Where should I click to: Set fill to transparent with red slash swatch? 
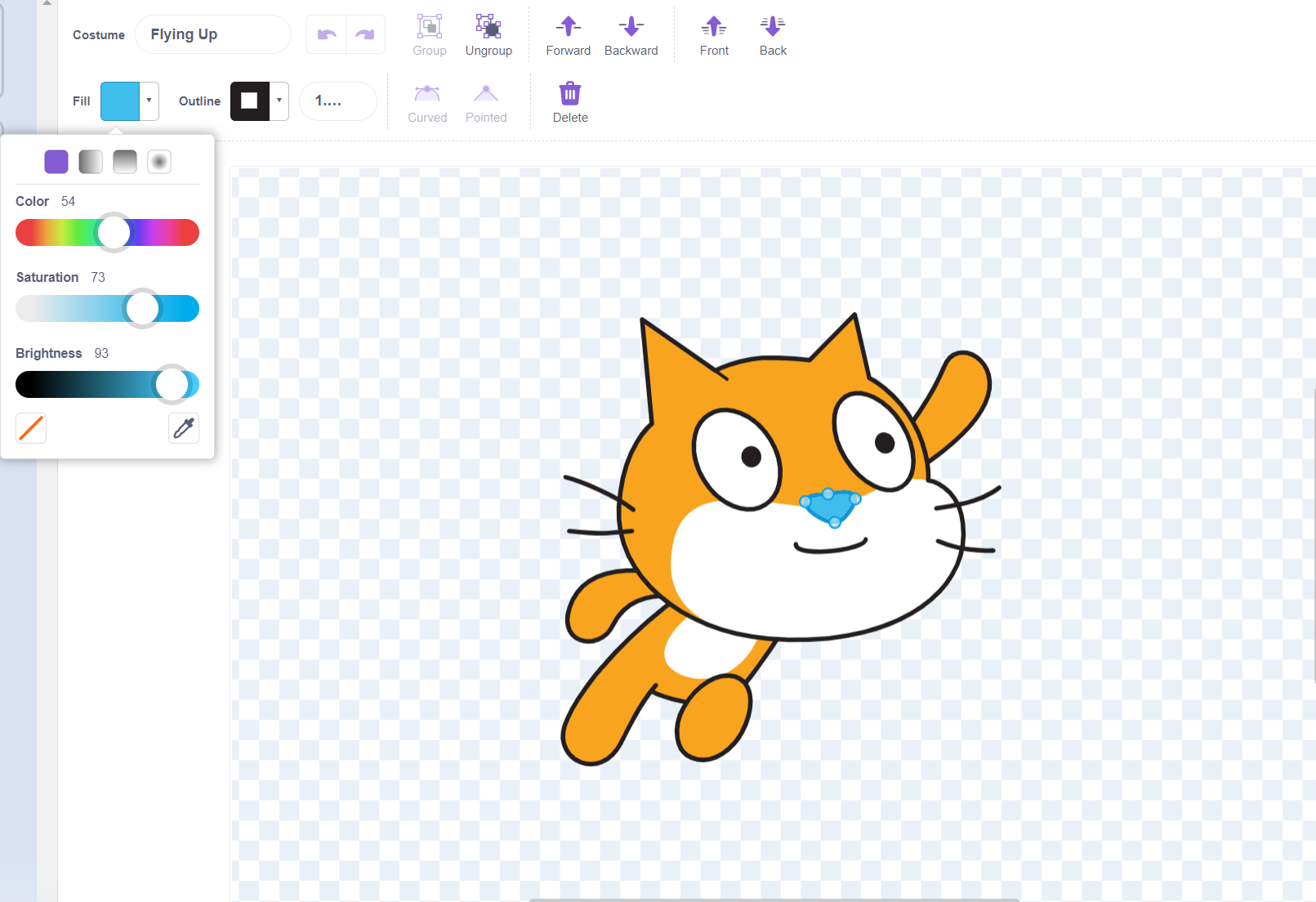point(31,428)
